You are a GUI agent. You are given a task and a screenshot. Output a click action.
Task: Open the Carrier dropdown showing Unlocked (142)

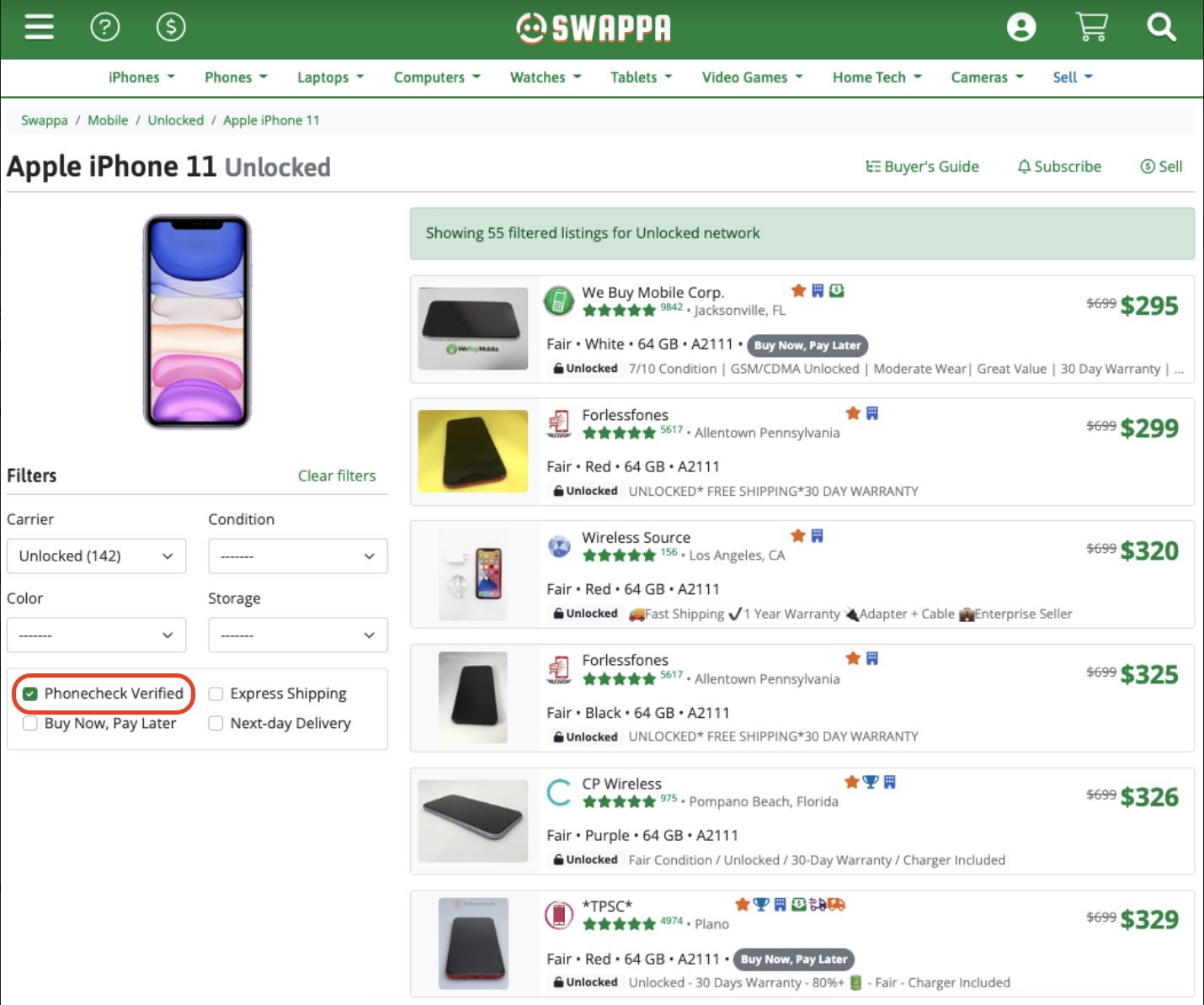96,556
